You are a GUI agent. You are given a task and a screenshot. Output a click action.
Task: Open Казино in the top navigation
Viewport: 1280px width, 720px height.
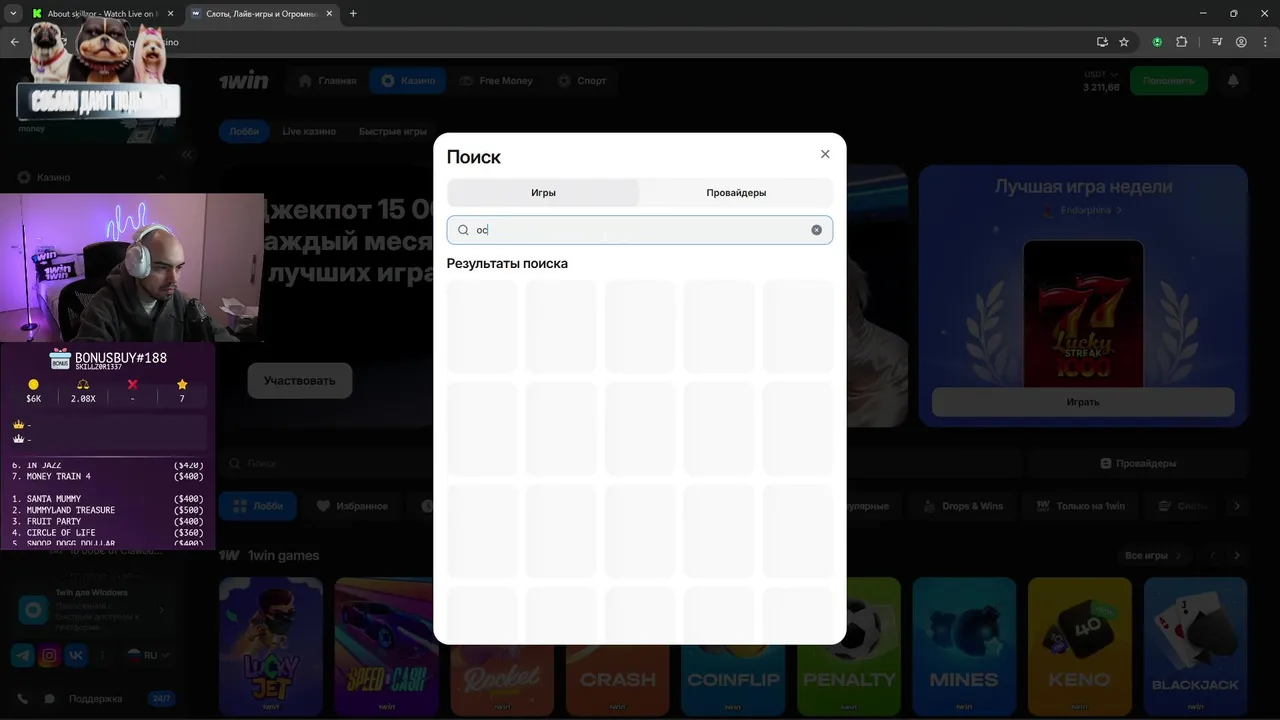pos(408,81)
